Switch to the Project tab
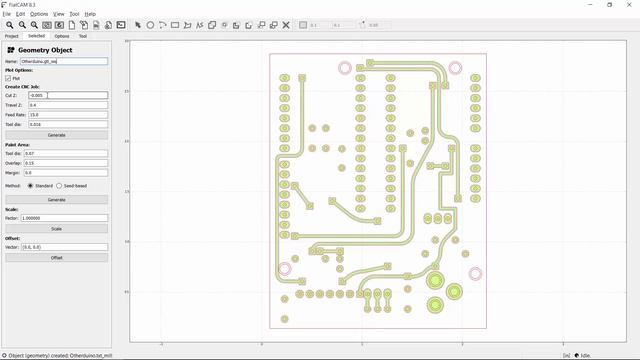The height and width of the screenshot is (360, 640). [x=11, y=36]
